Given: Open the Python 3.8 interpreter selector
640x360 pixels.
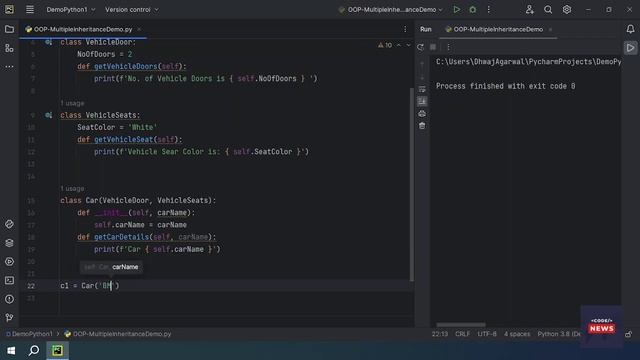Looking at the screenshot, I should (559, 334).
